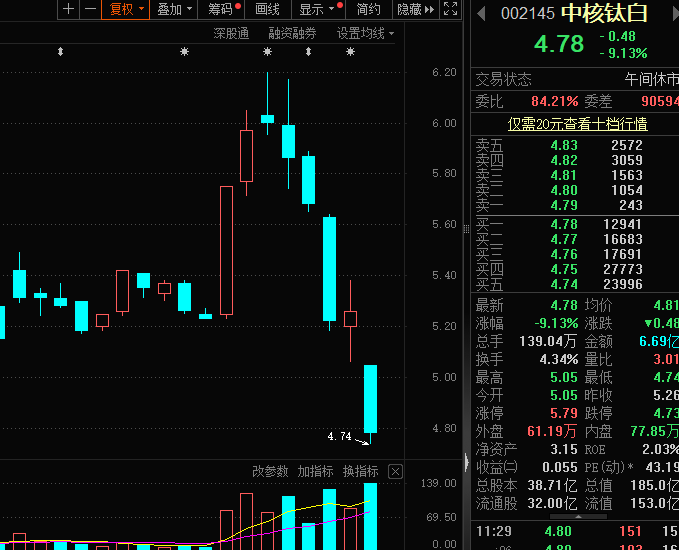
Task: Select 卖二 price 4.80
Action: (564, 190)
